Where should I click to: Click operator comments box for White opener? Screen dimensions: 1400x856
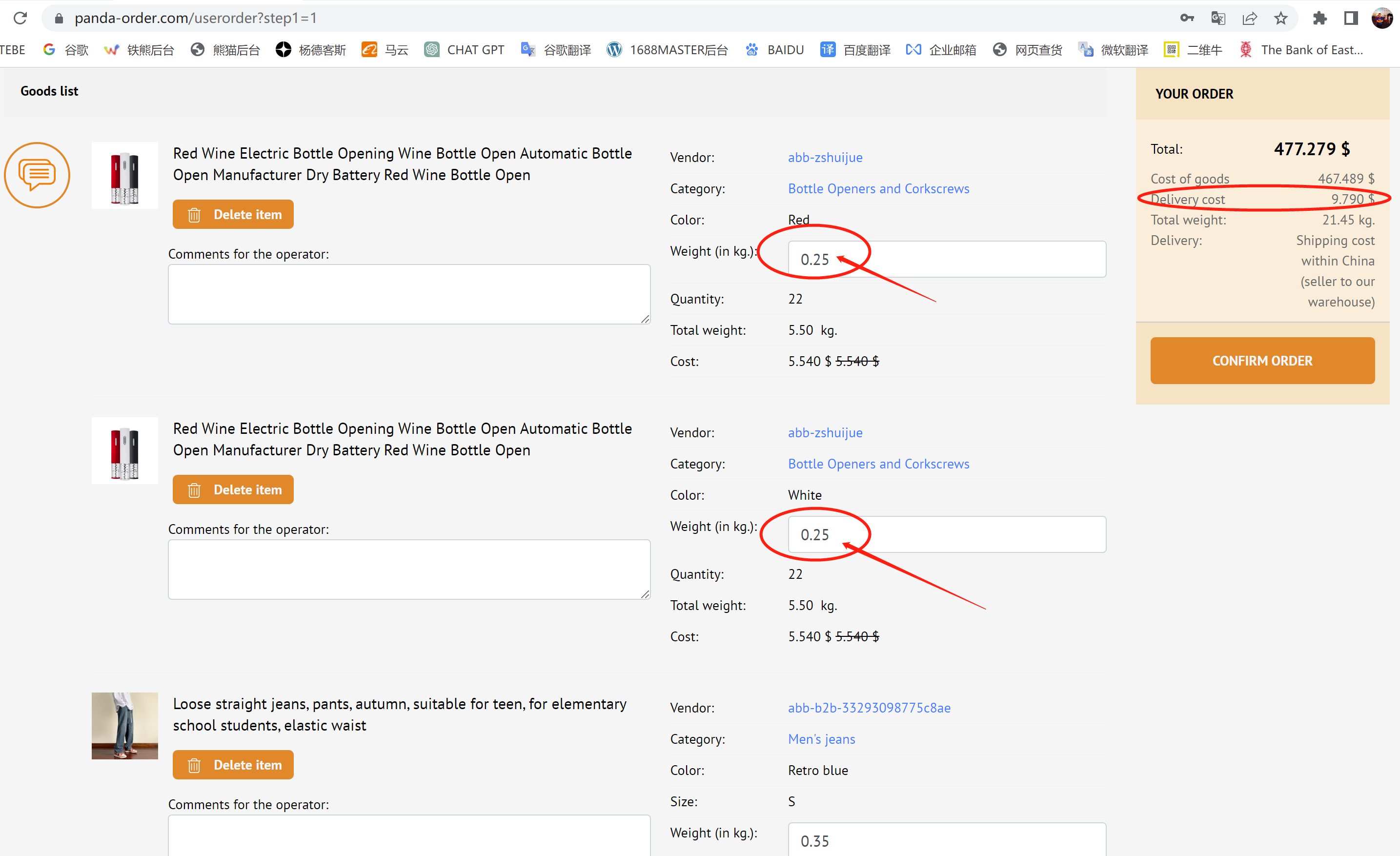point(409,569)
